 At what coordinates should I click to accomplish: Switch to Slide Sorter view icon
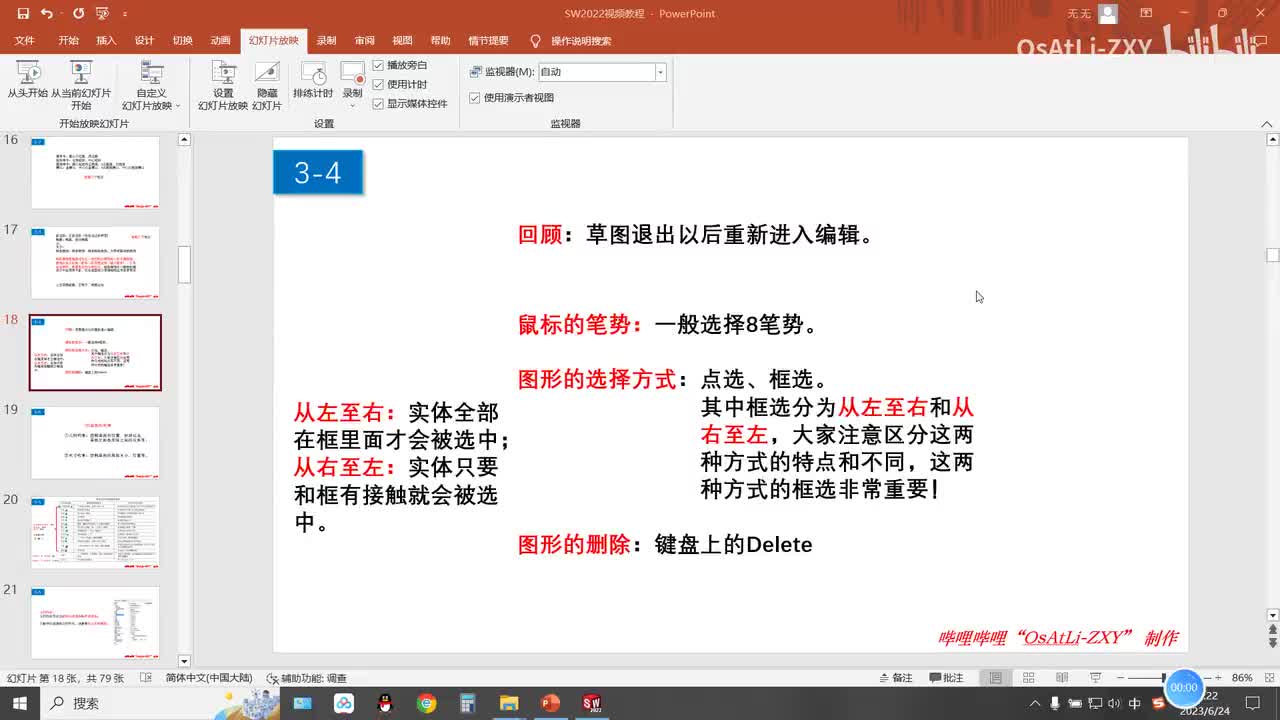1028,678
